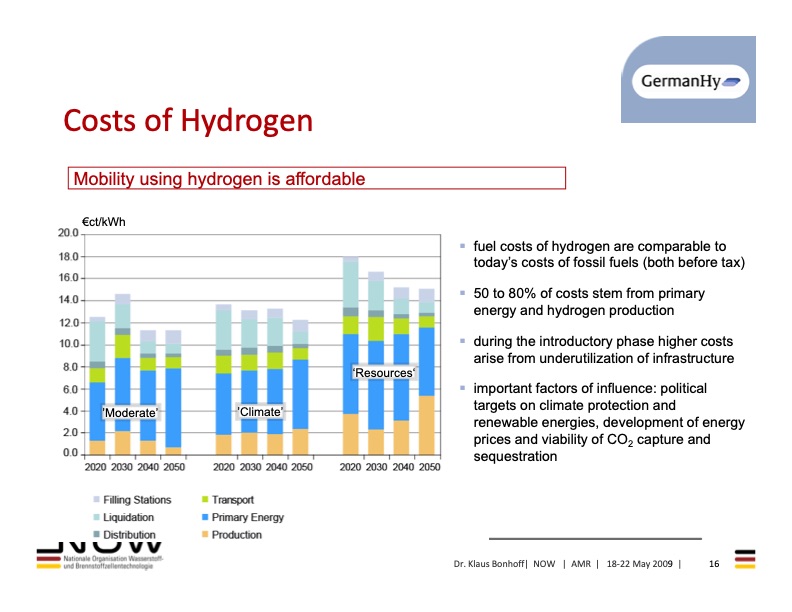Click the 'Transport' legend text
792x612 pixels.
pos(233,500)
